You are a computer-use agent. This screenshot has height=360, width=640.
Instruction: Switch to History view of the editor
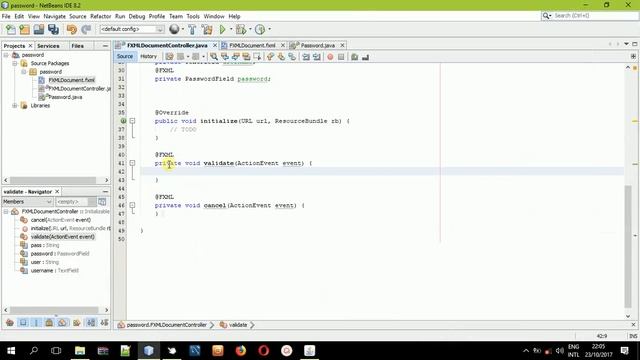pos(148,56)
